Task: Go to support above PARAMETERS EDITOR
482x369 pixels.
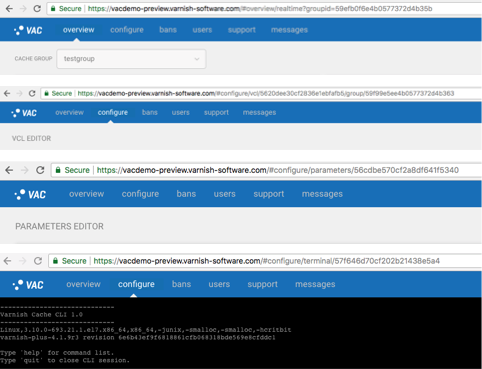Action: pyautogui.click(x=269, y=194)
